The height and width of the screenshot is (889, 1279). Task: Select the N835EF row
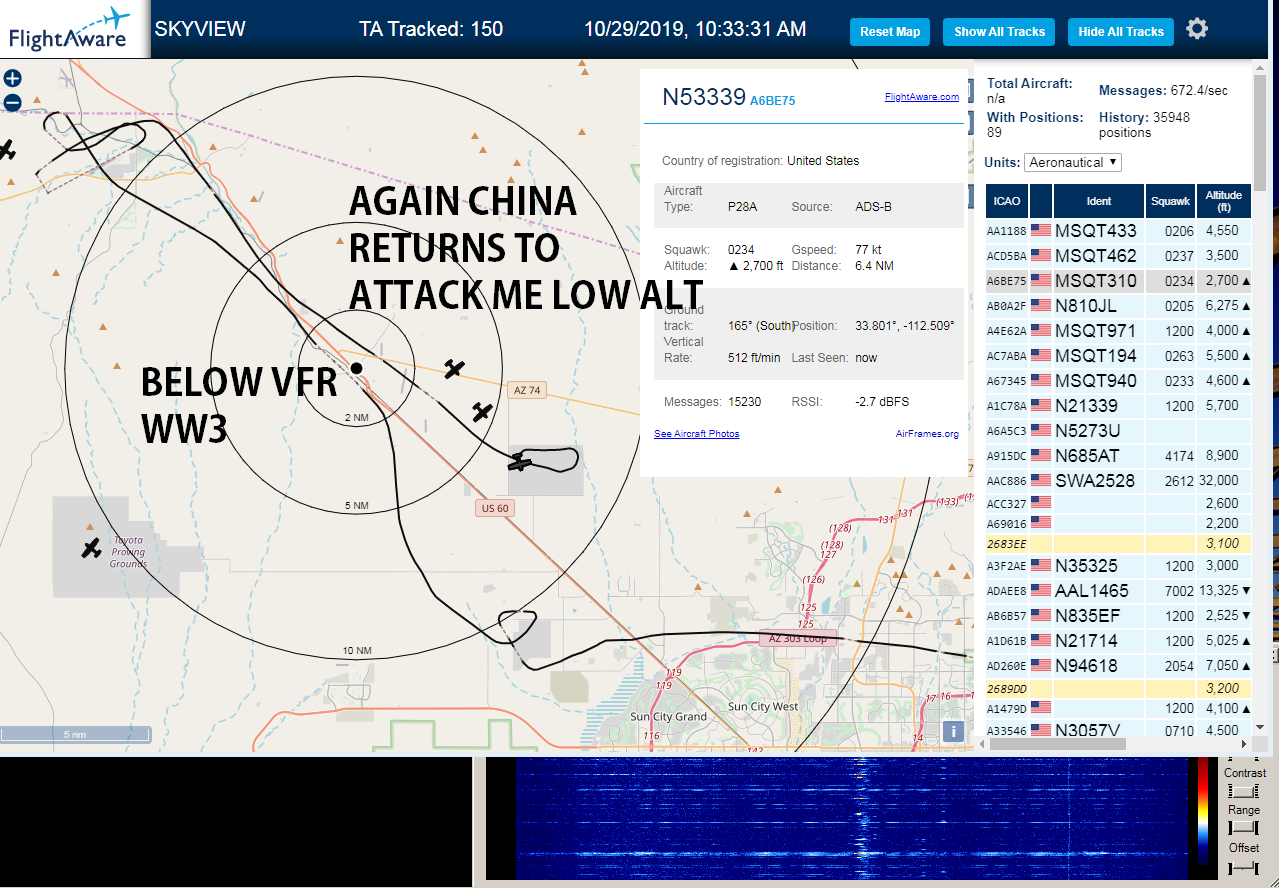point(1118,616)
